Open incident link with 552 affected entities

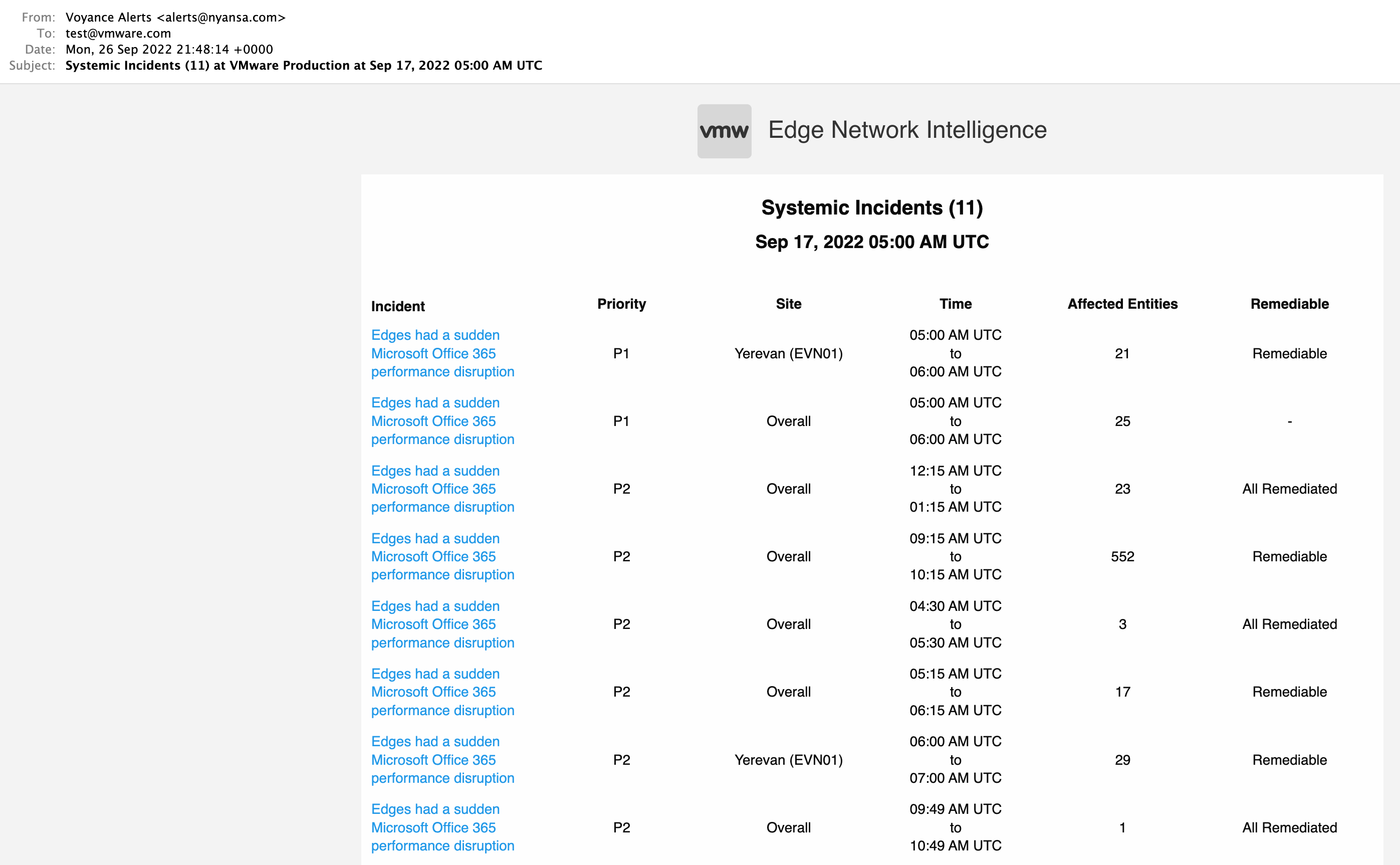[x=442, y=557]
